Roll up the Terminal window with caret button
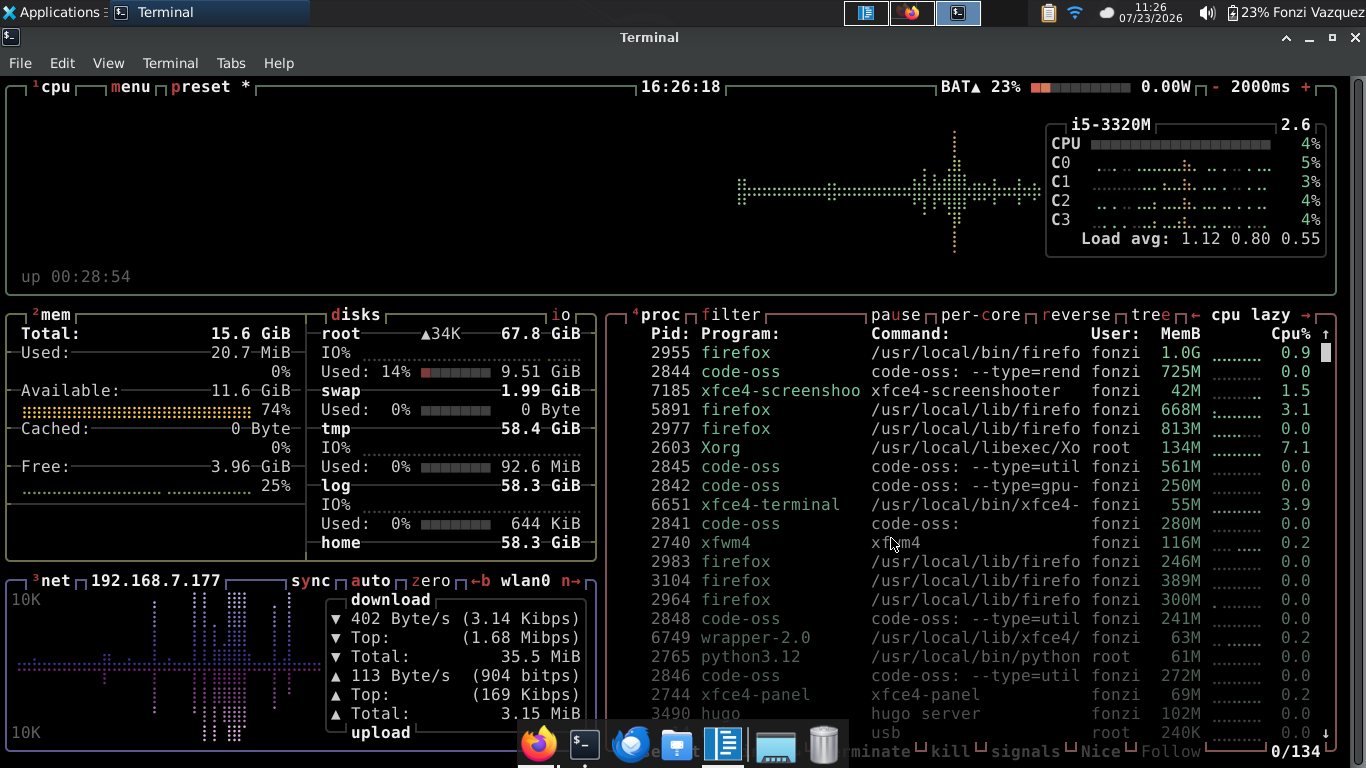This screenshot has width=1366, height=768. click(1287, 38)
